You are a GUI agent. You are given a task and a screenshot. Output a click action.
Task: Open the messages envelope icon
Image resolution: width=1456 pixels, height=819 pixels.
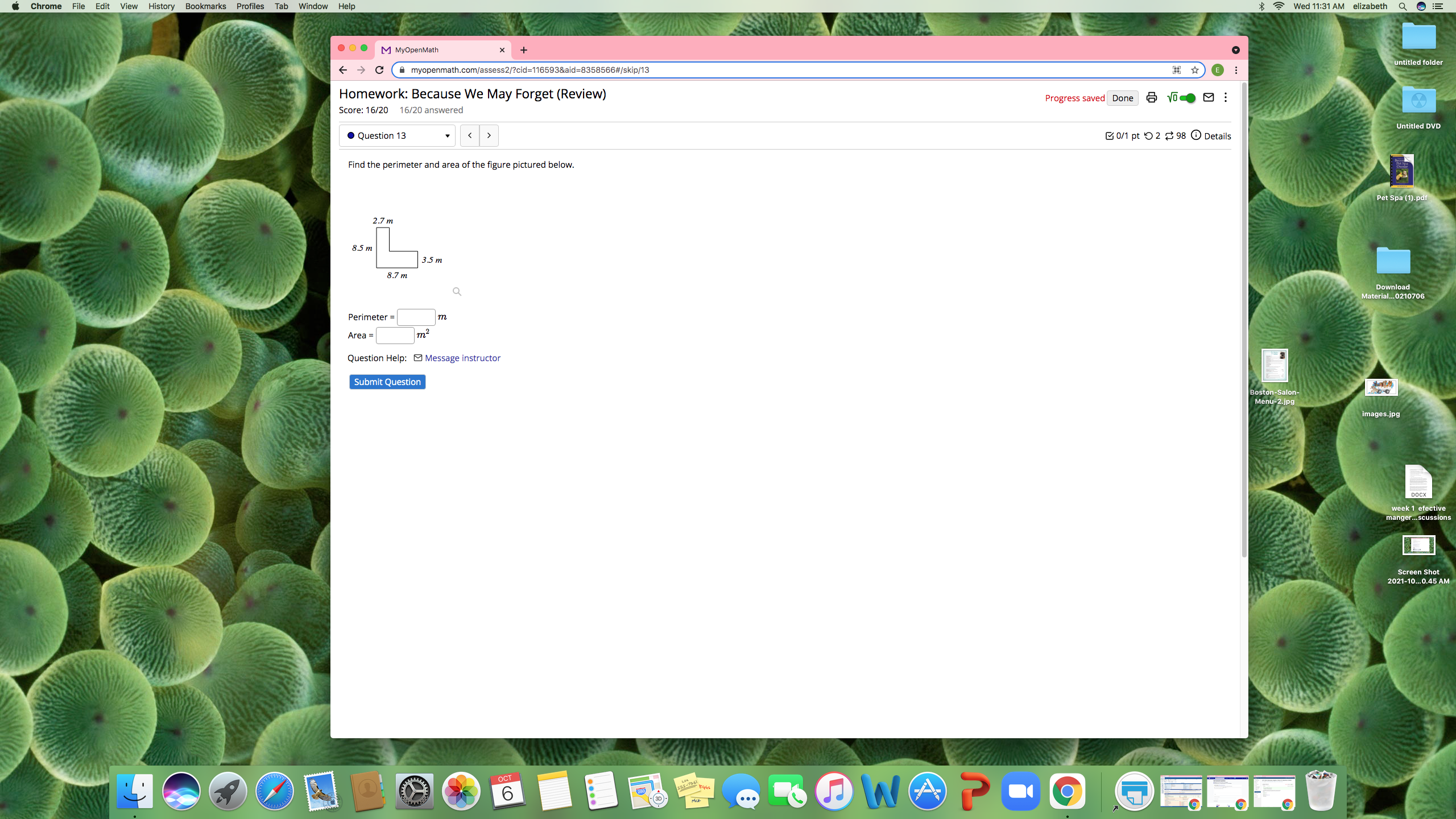pos(1209,97)
